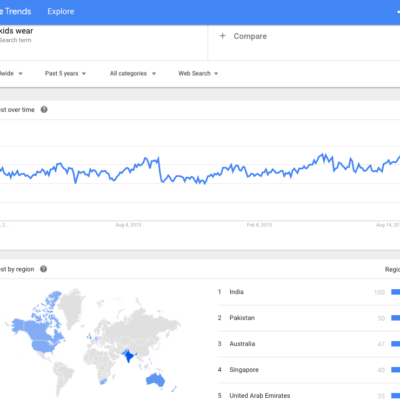The height and width of the screenshot is (400, 400).
Task: Open the Explore tab in header
Action: click(61, 11)
